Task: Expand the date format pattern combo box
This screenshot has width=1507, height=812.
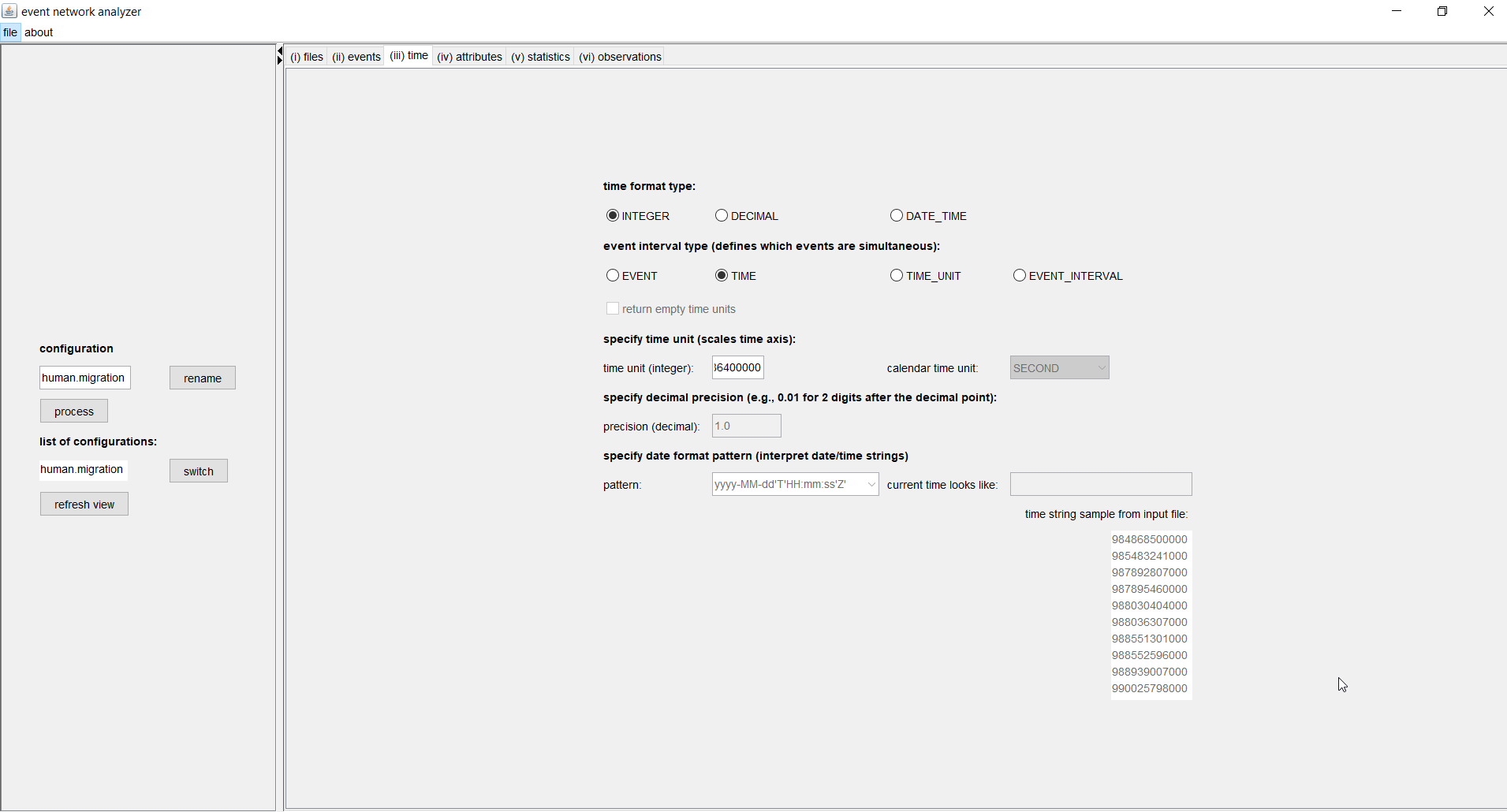Action: pos(871,484)
